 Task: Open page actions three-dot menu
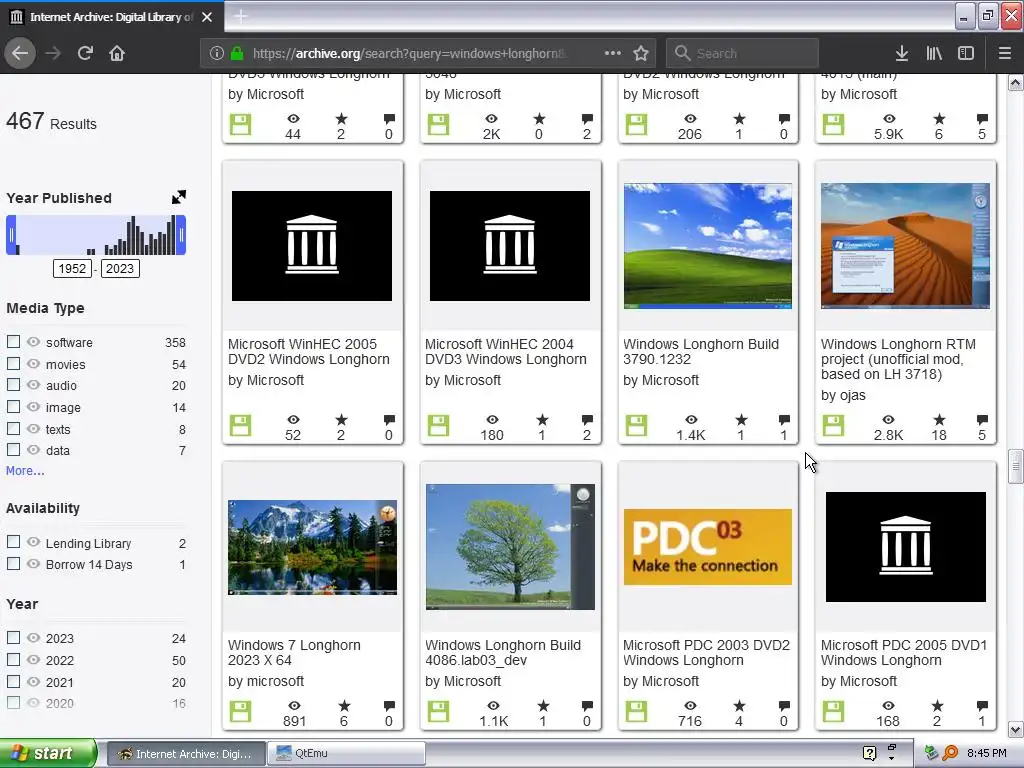coord(613,53)
